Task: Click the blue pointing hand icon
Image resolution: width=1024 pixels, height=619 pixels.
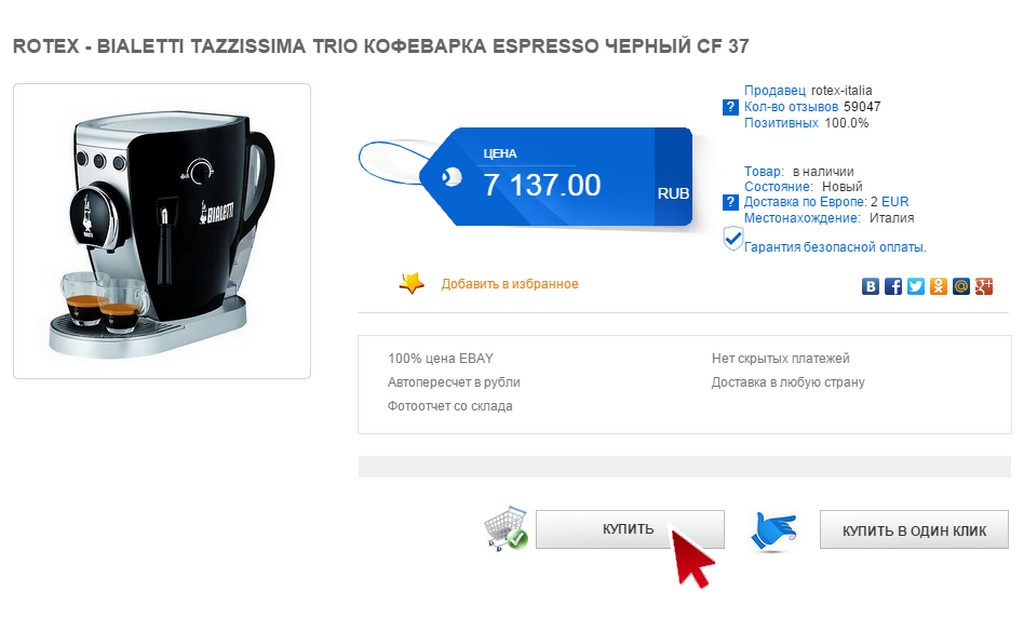Action: [774, 531]
